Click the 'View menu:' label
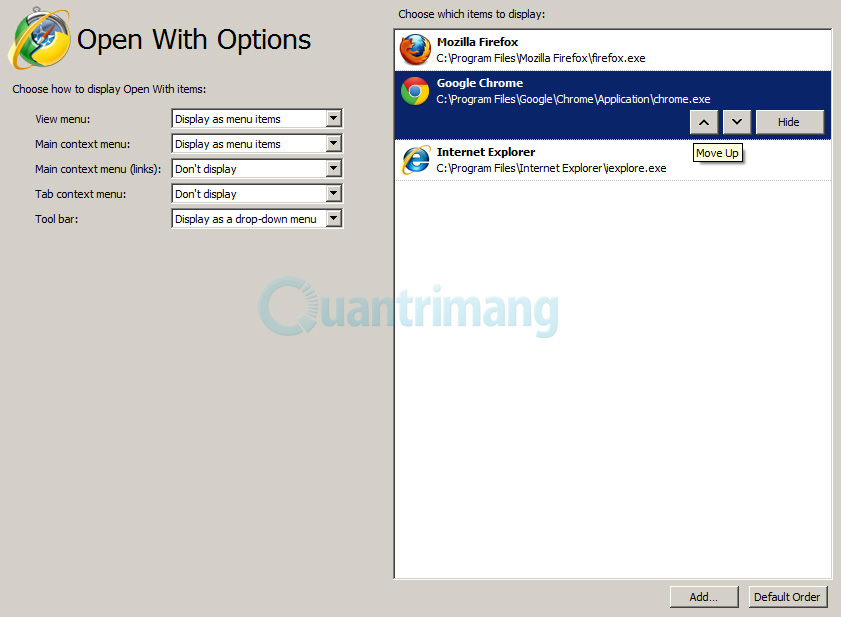This screenshot has width=841, height=617. tap(63, 119)
